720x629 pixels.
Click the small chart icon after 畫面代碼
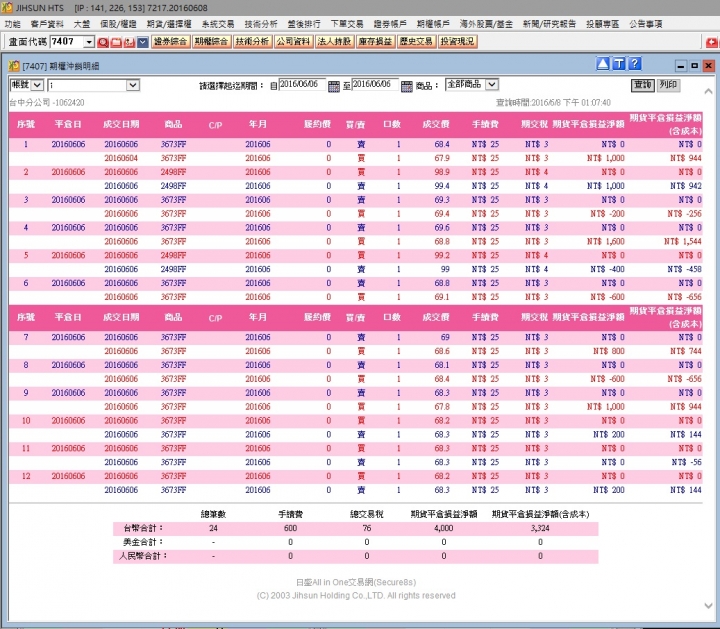pos(129,42)
